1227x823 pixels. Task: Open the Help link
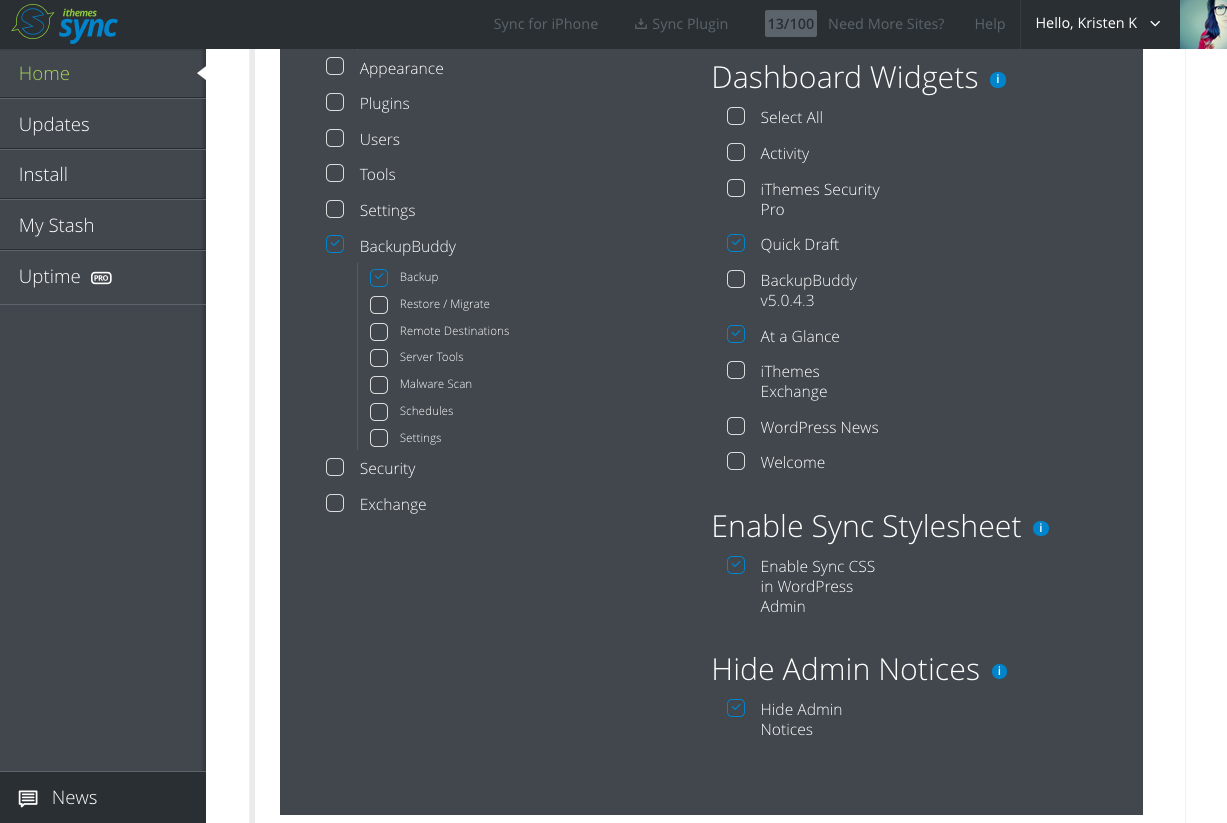tap(990, 24)
